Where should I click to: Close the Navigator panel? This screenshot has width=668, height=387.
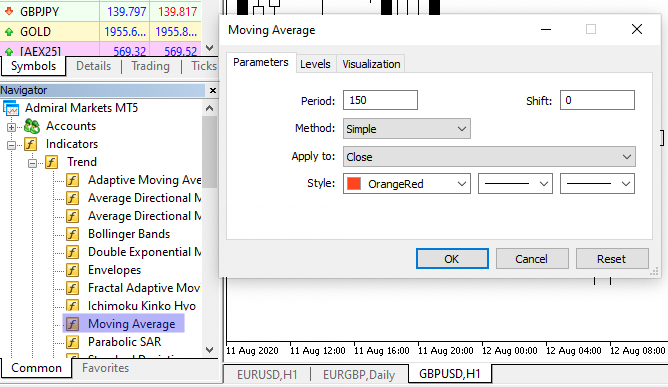click(x=213, y=90)
